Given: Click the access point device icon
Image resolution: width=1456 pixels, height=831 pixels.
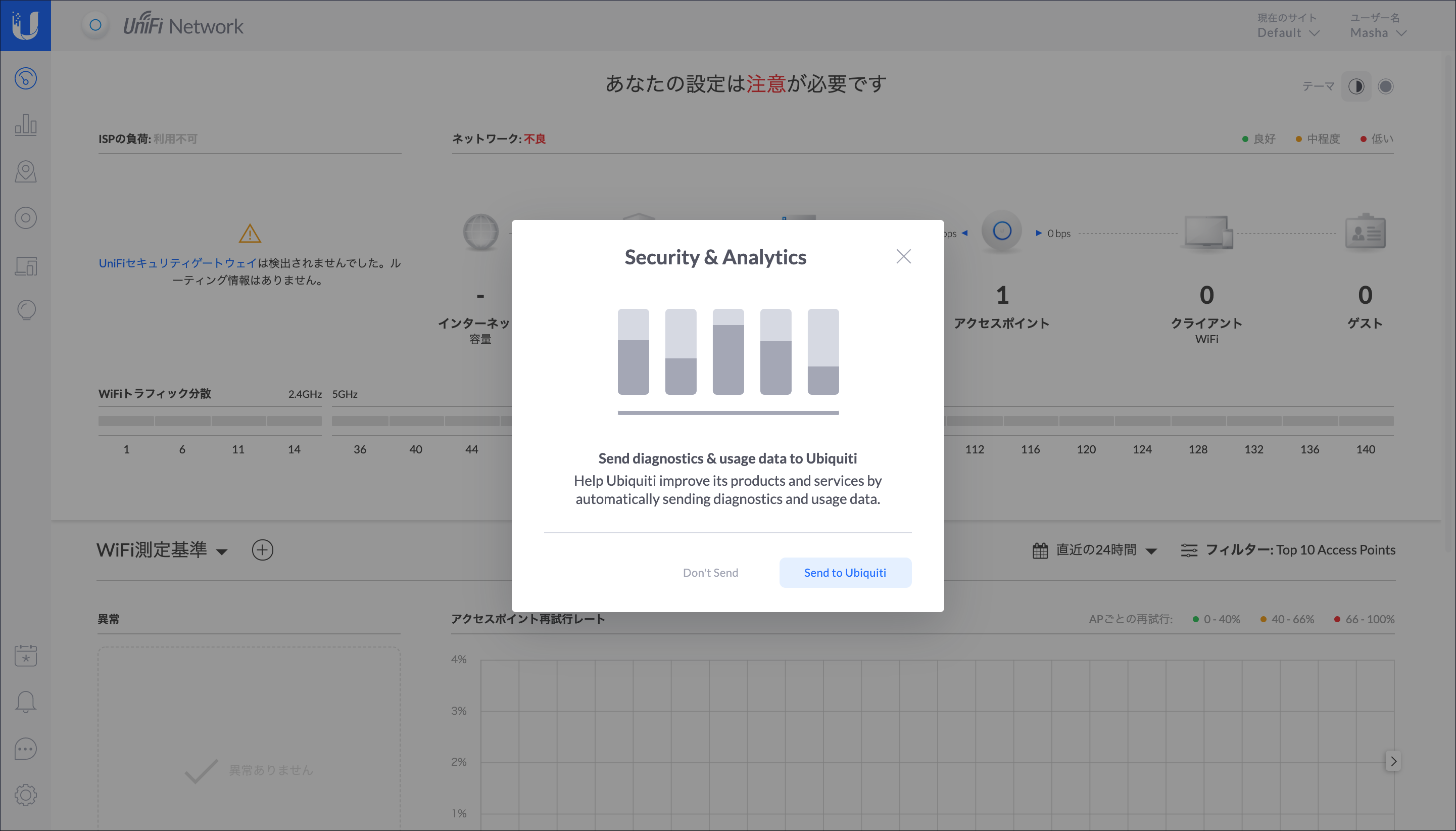Looking at the screenshot, I should [x=1002, y=231].
